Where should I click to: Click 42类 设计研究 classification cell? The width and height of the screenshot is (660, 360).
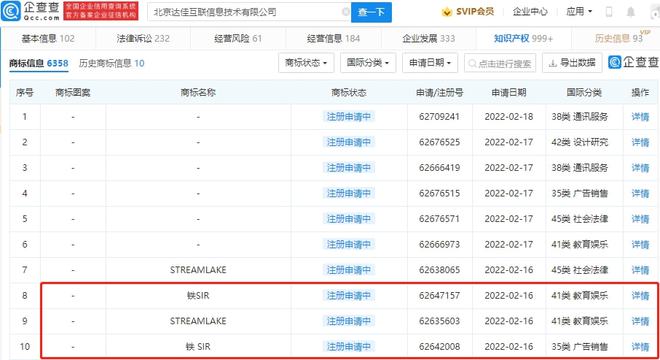point(580,142)
